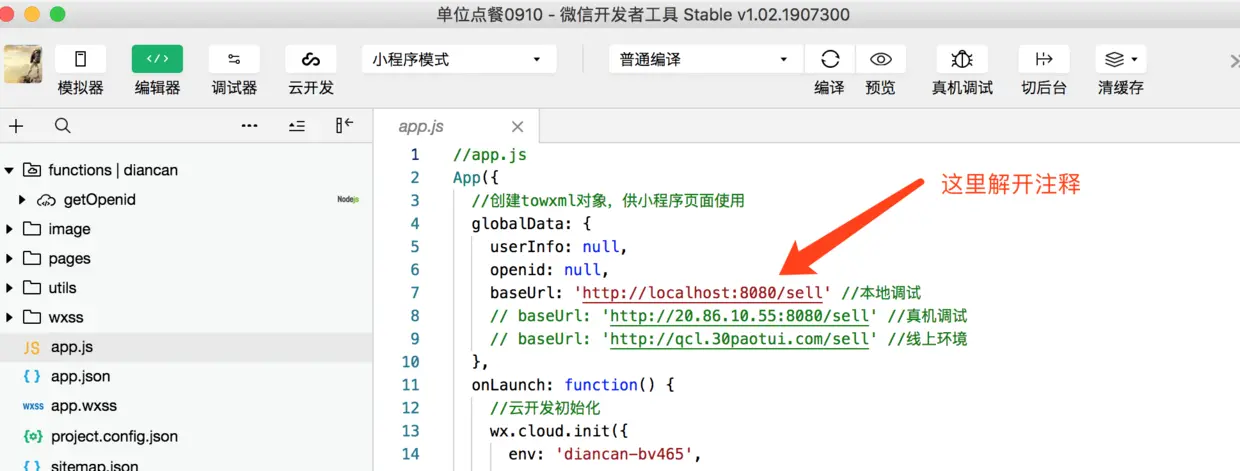1240x471 pixels.
Task: Click the 预览 preview eye icon
Action: pos(881,59)
